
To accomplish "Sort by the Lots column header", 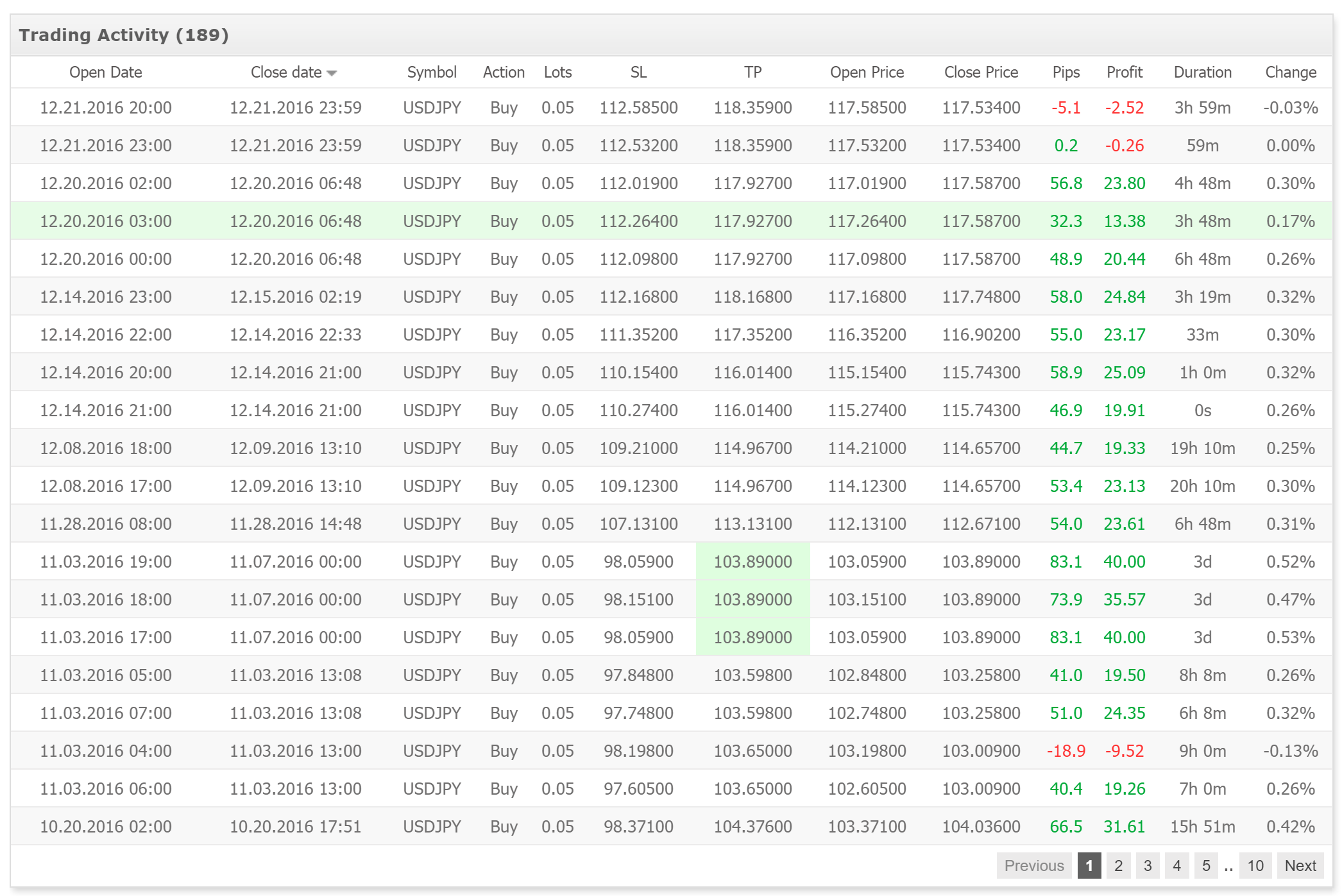I will click(x=557, y=72).
